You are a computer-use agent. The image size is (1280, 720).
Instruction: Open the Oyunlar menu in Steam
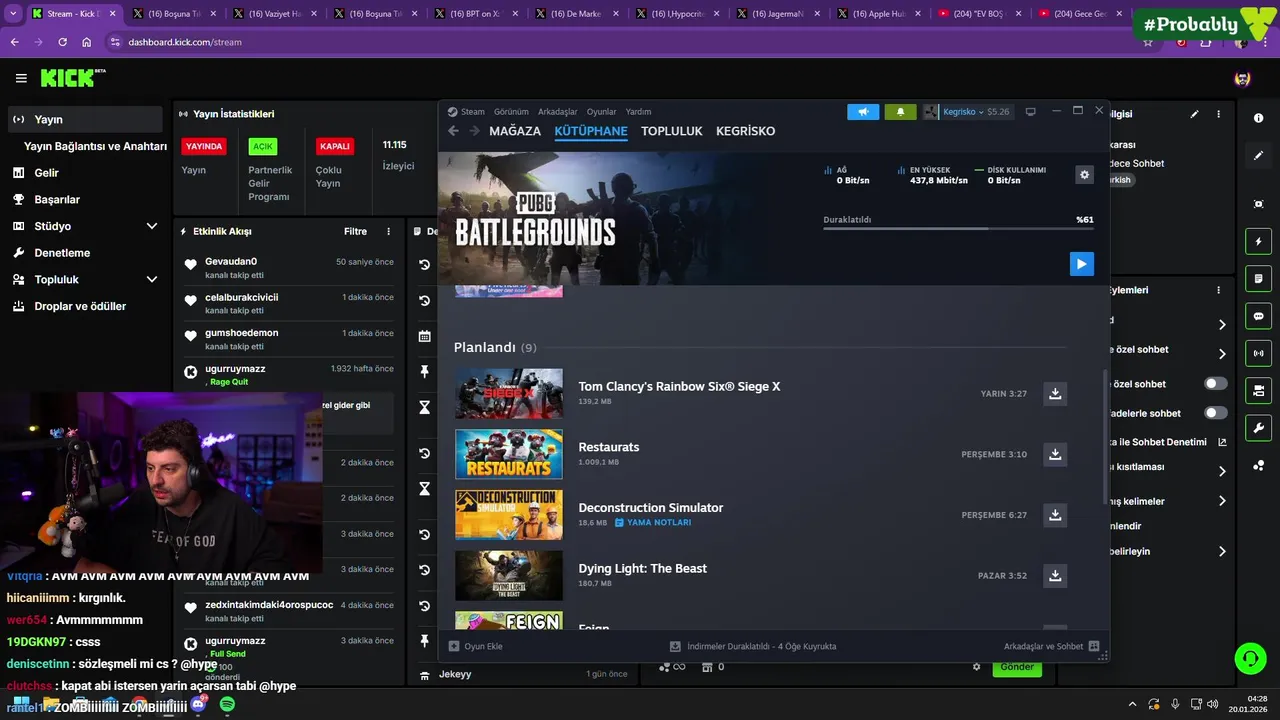(x=601, y=112)
